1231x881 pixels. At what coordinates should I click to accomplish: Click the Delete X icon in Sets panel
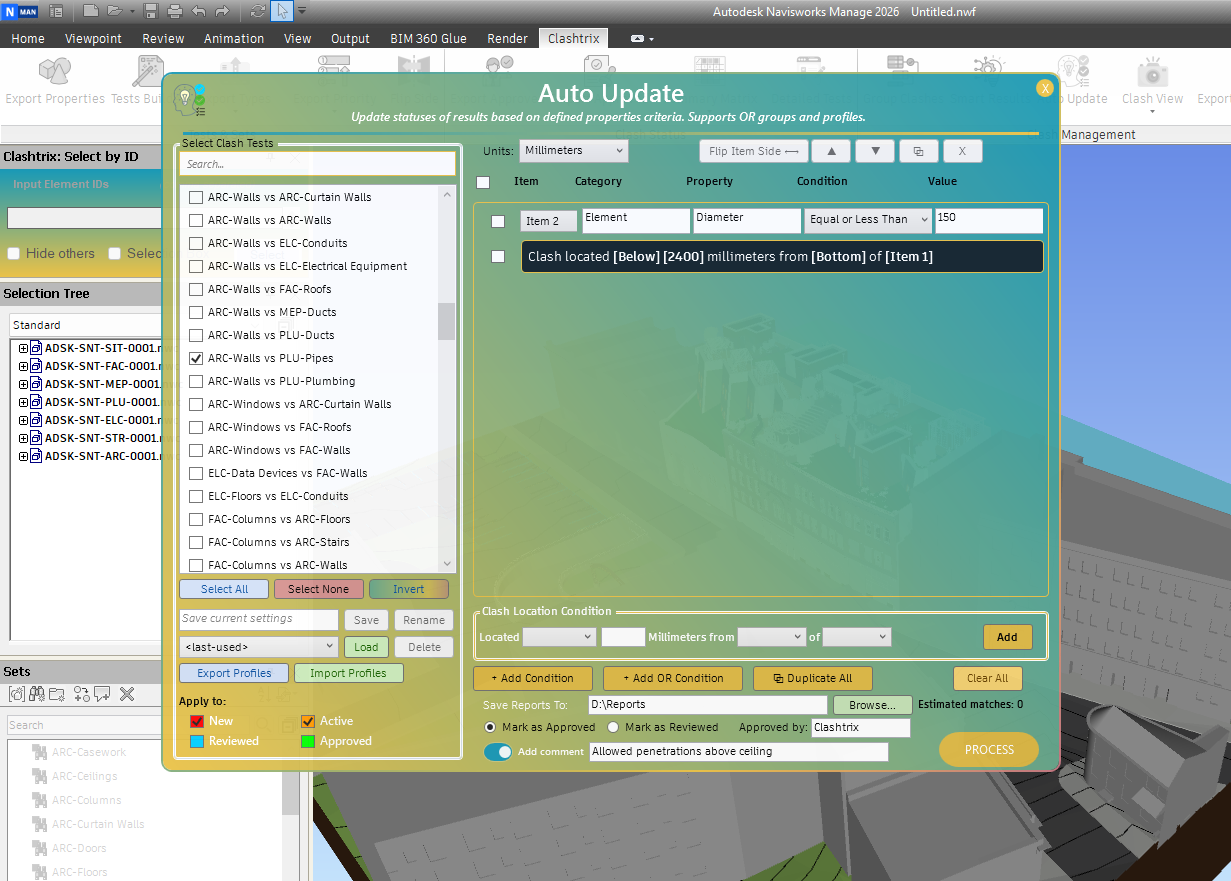127,694
